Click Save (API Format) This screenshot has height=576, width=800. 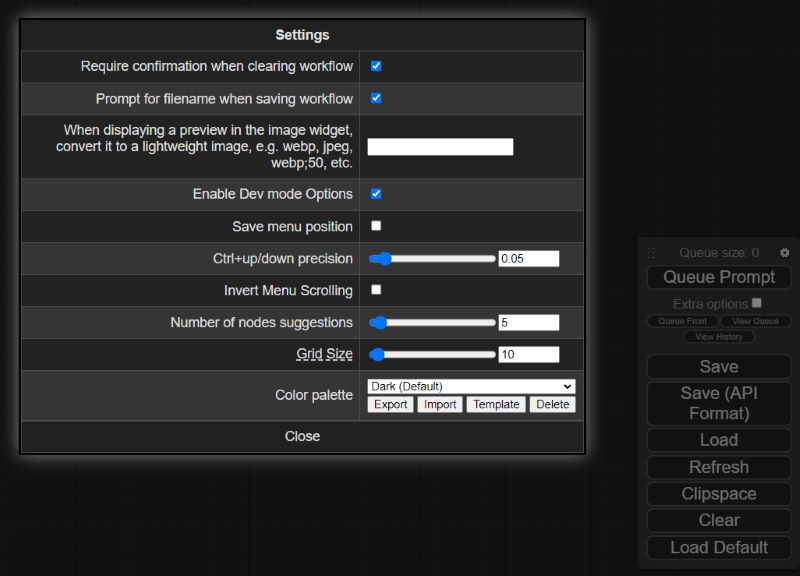pos(718,405)
